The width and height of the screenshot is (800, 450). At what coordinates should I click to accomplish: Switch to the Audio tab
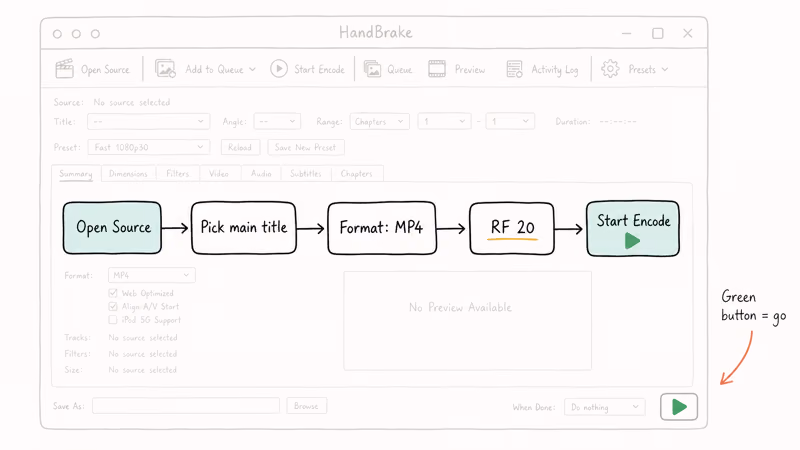click(x=261, y=173)
